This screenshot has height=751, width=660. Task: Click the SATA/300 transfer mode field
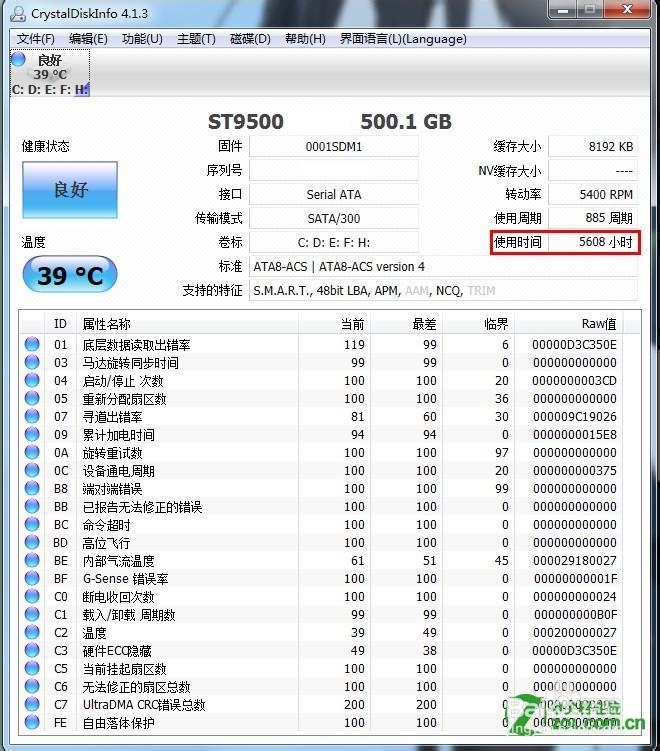point(334,218)
